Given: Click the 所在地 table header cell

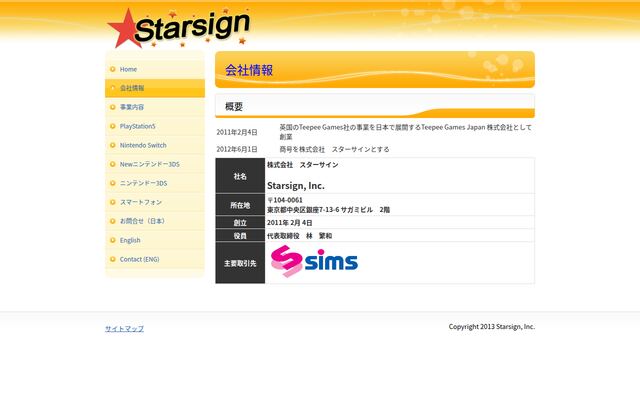Looking at the screenshot, I should (240, 205).
